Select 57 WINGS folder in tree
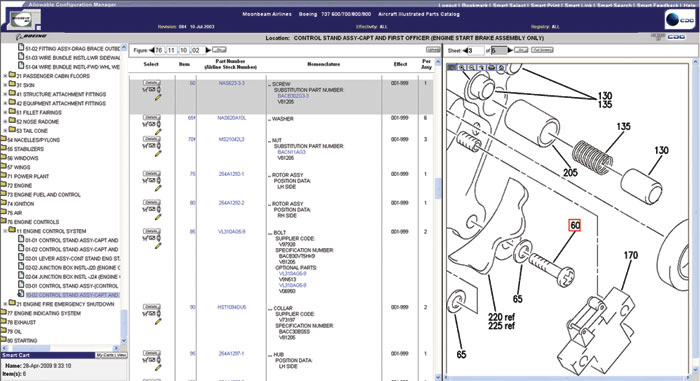The image size is (700, 381). (19, 167)
